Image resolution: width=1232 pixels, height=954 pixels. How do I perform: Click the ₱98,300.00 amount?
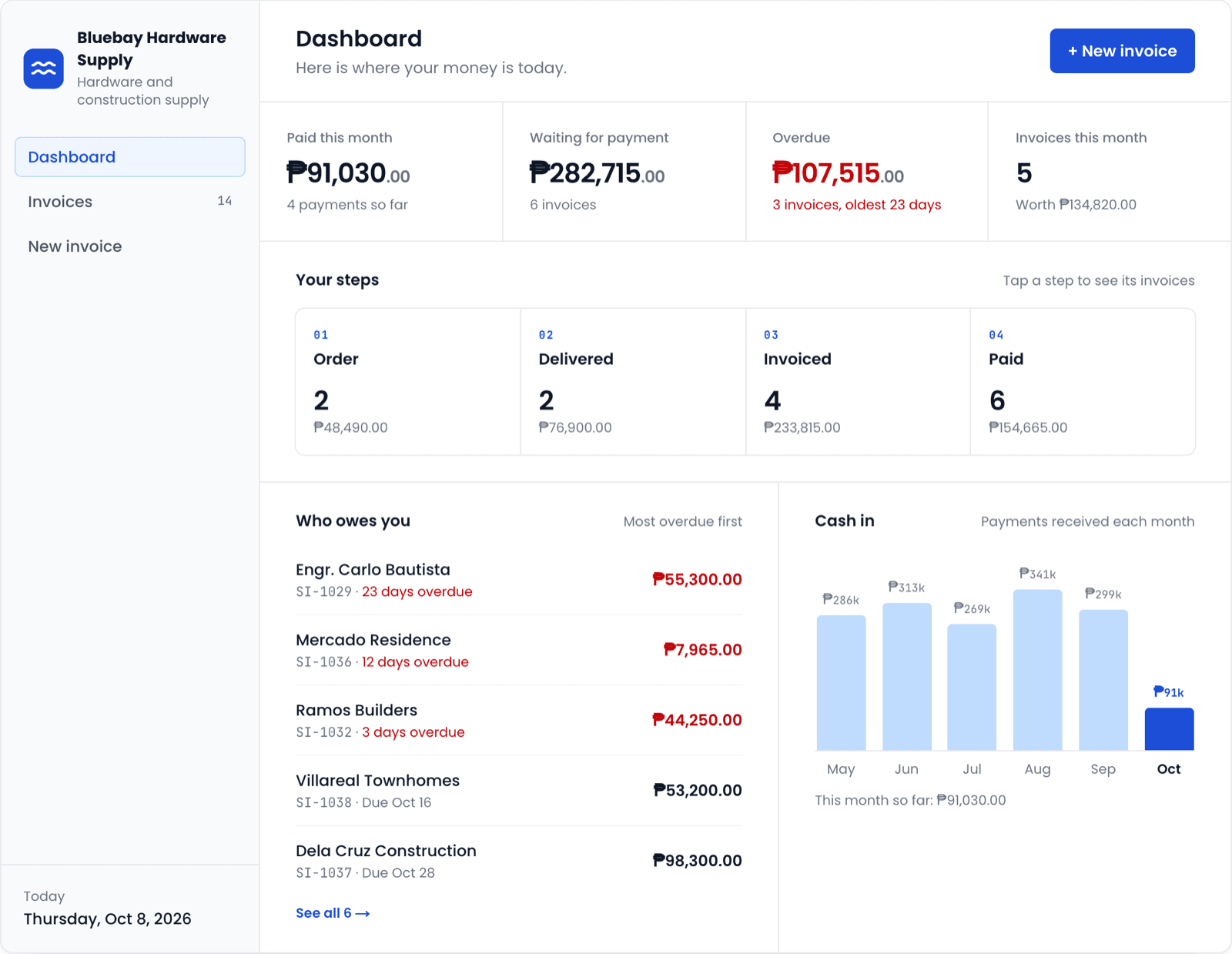click(697, 861)
